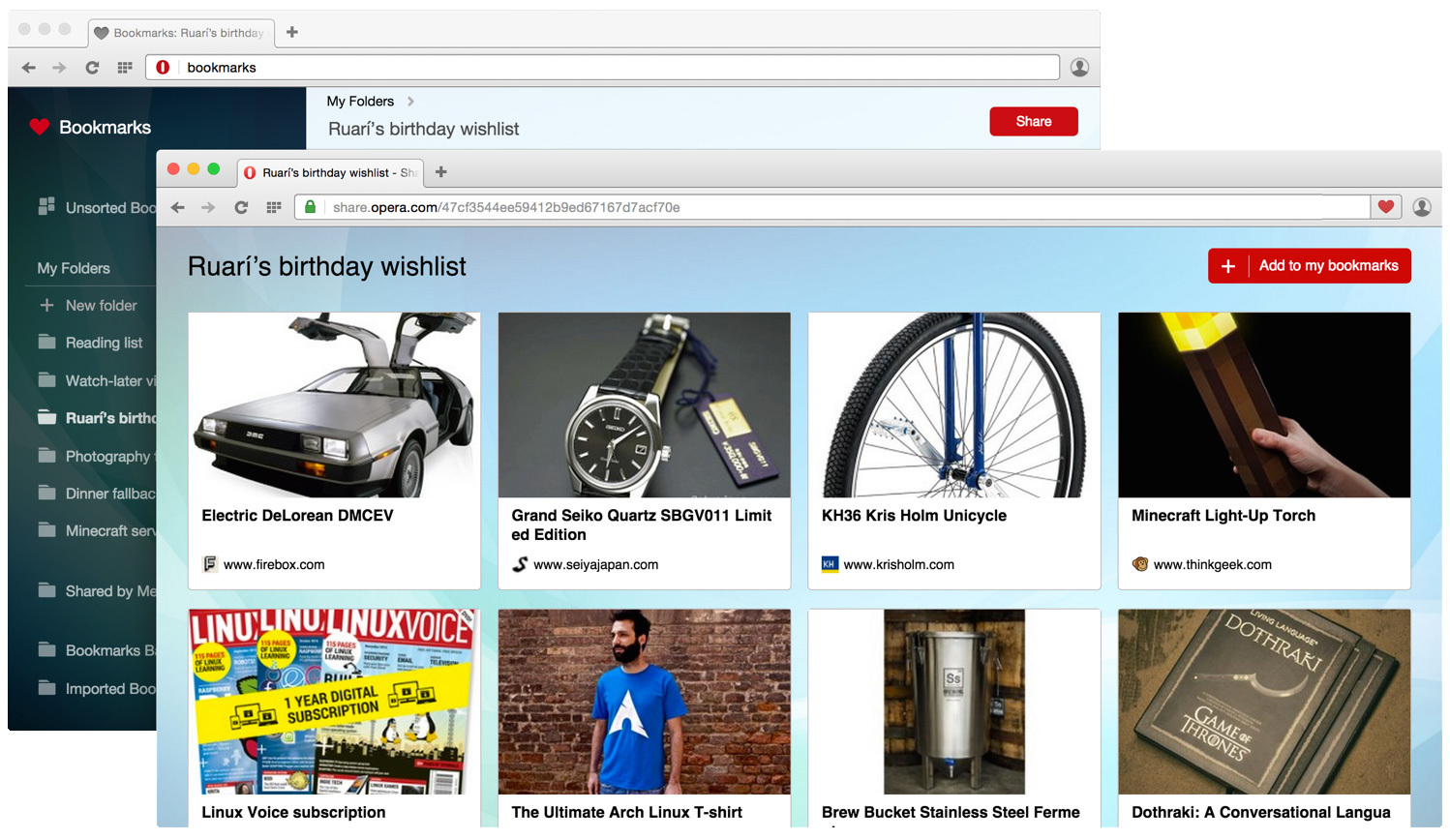
Task: Open Speed Dial grid in rear window
Action: click(125, 68)
